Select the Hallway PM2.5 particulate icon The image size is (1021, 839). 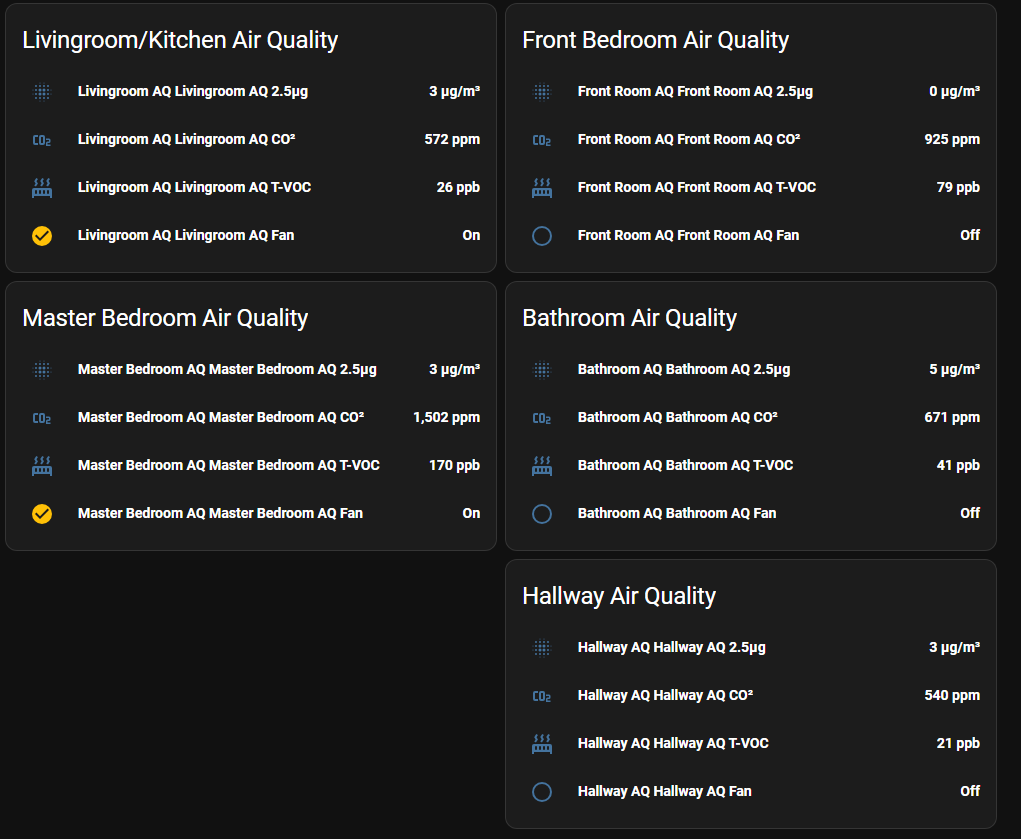541,647
